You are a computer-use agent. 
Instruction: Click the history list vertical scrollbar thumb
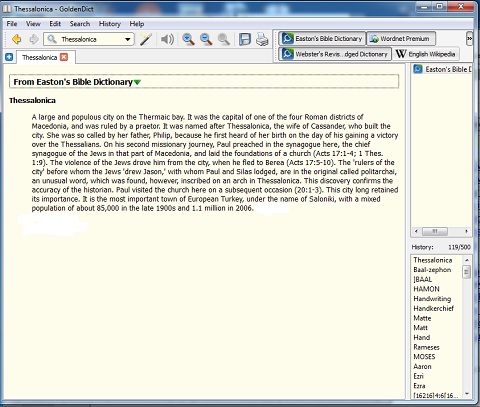pyautogui.click(x=467, y=272)
